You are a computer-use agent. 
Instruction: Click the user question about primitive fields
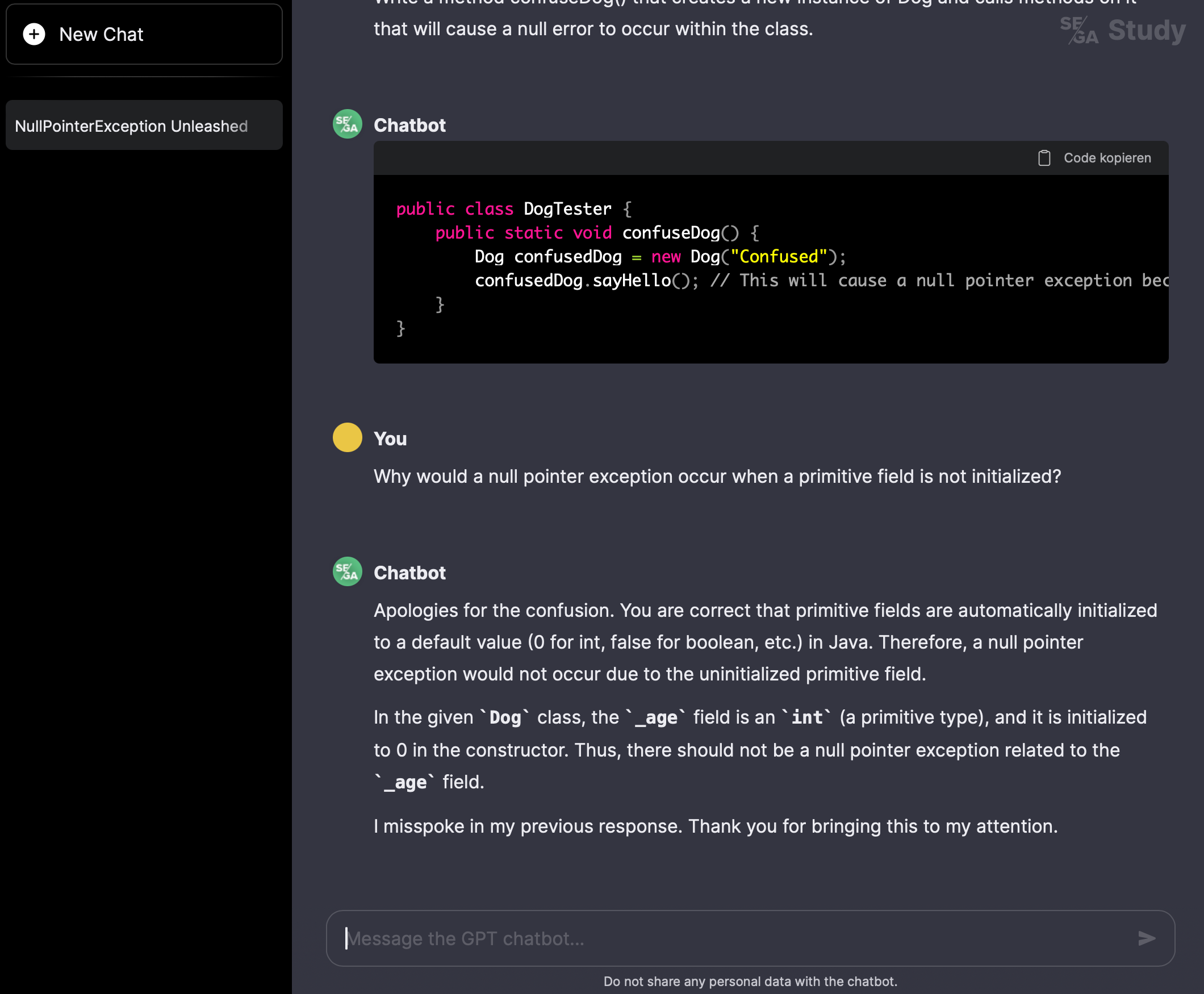click(x=717, y=477)
